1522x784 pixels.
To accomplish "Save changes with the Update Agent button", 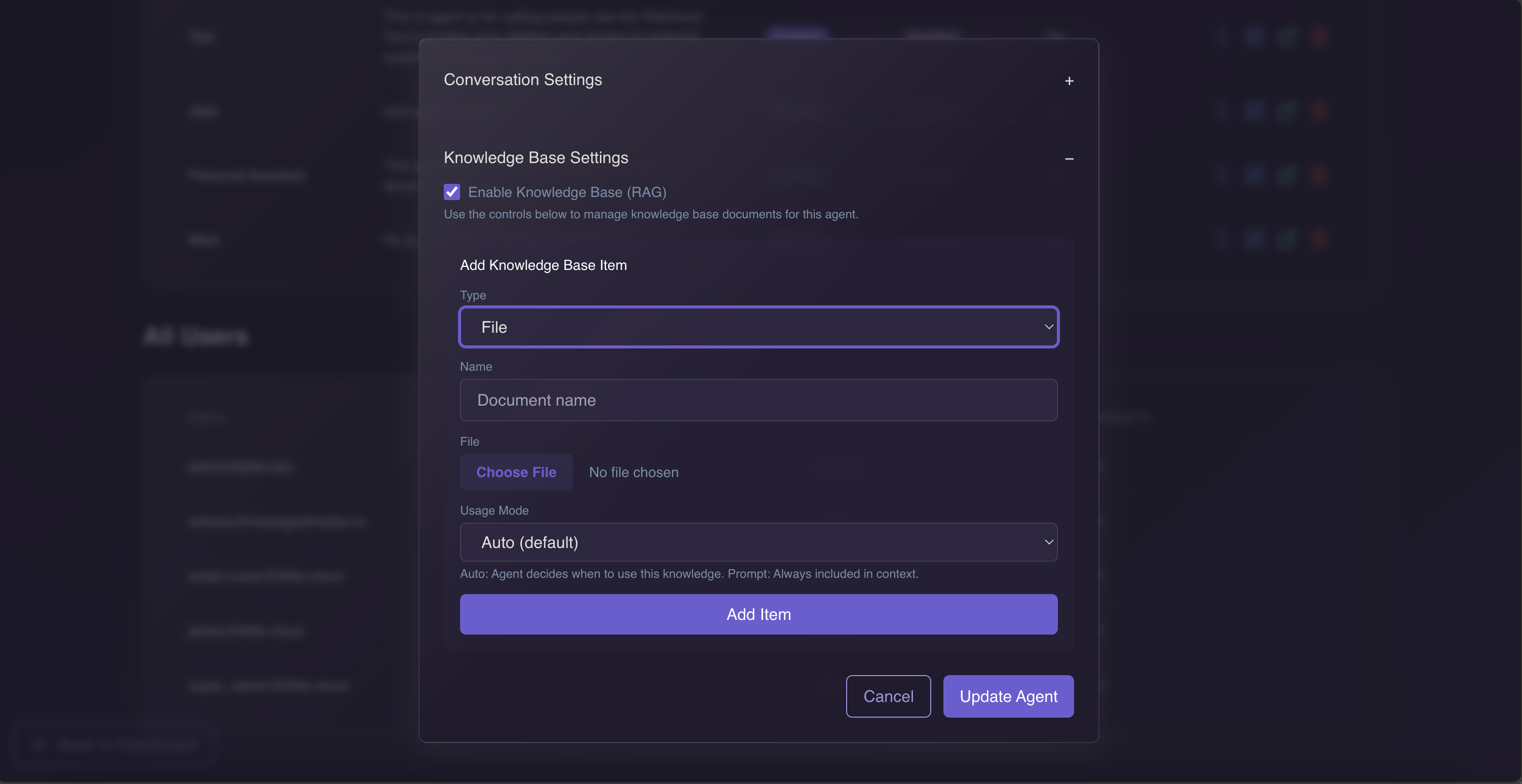I will (x=1008, y=696).
